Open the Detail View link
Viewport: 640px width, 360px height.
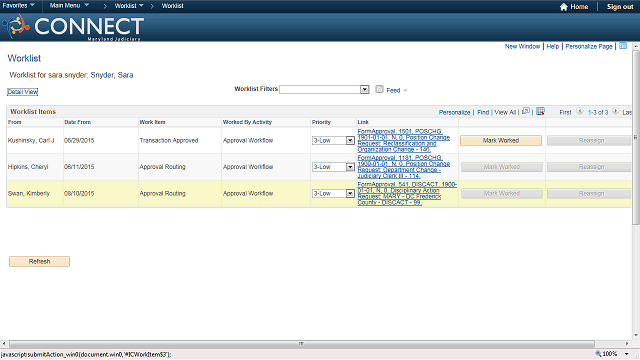22,92
